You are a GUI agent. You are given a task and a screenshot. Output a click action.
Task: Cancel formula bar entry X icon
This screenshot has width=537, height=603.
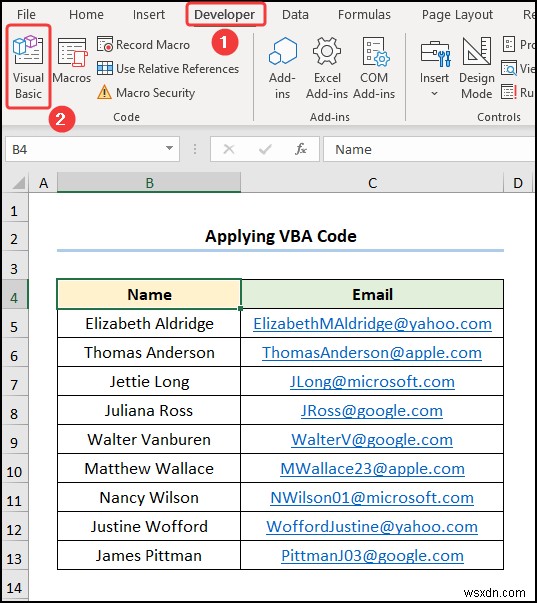[x=229, y=149]
